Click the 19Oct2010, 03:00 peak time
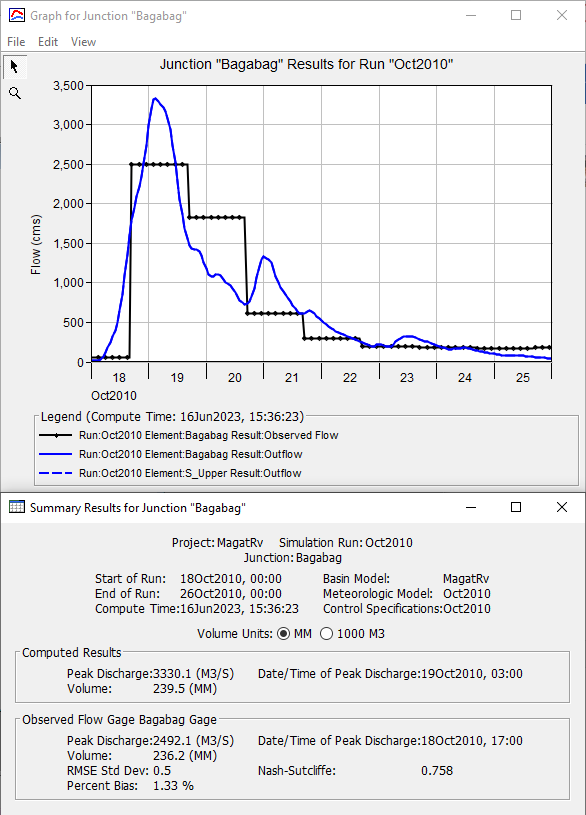This screenshot has width=586, height=815. [472, 674]
